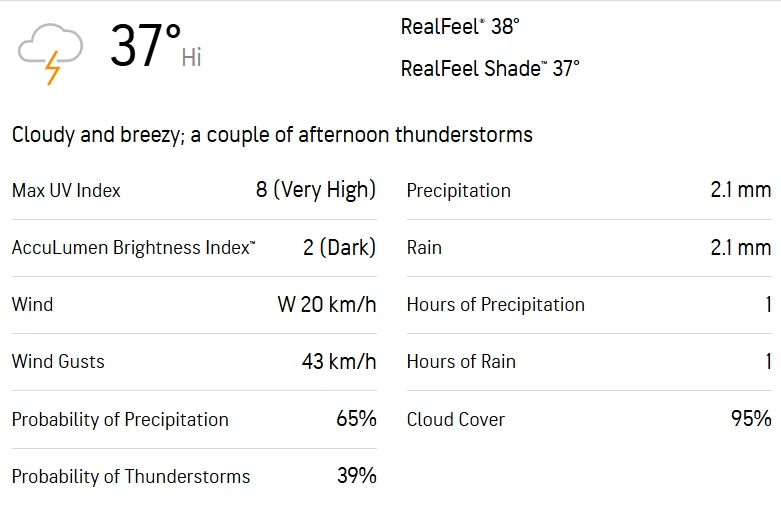Select the 43 km/h gust value
Screen dimensions: 781x529
click(338, 361)
